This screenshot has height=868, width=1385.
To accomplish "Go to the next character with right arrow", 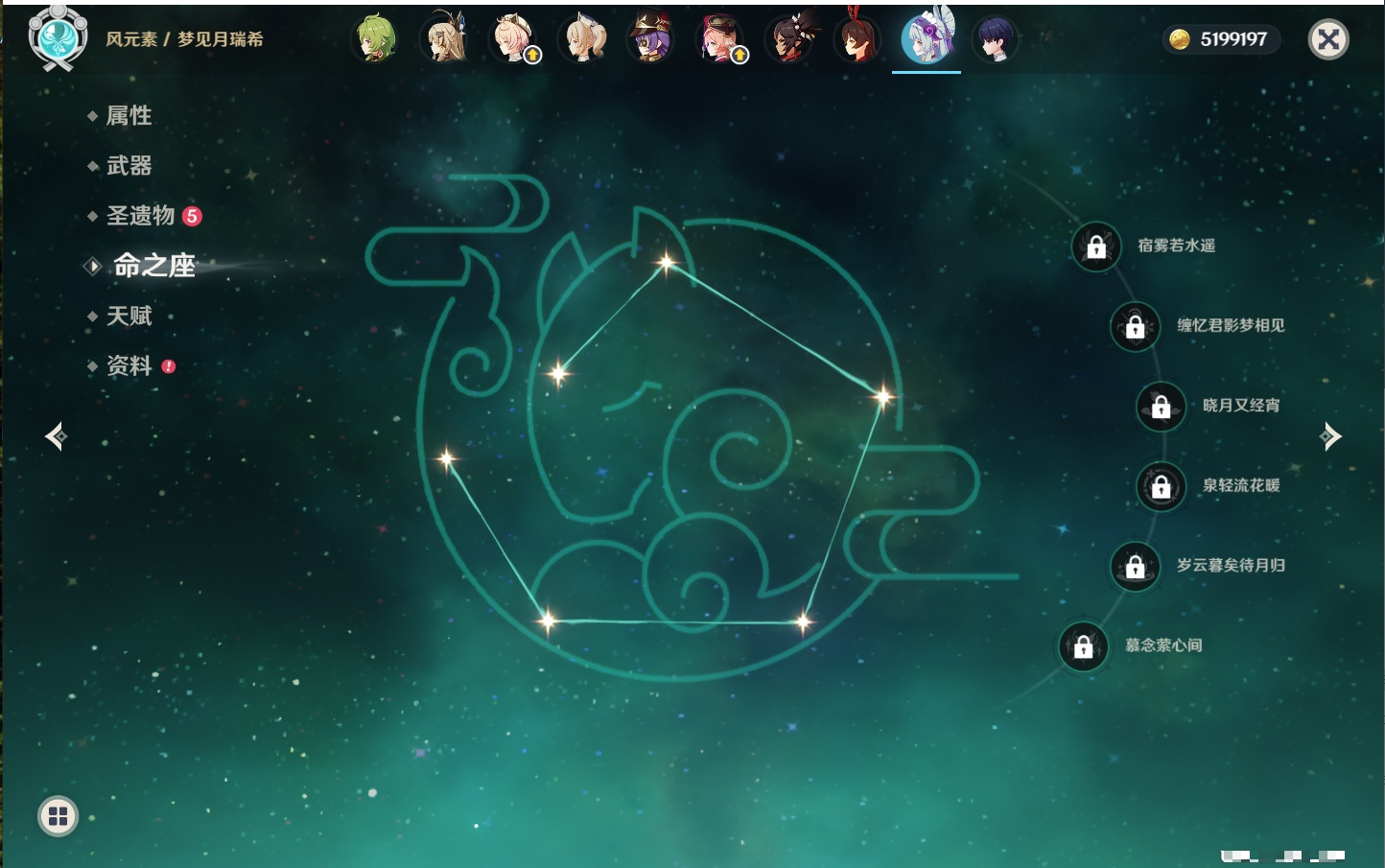I will pyautogui.click(x=1330, y=436).
